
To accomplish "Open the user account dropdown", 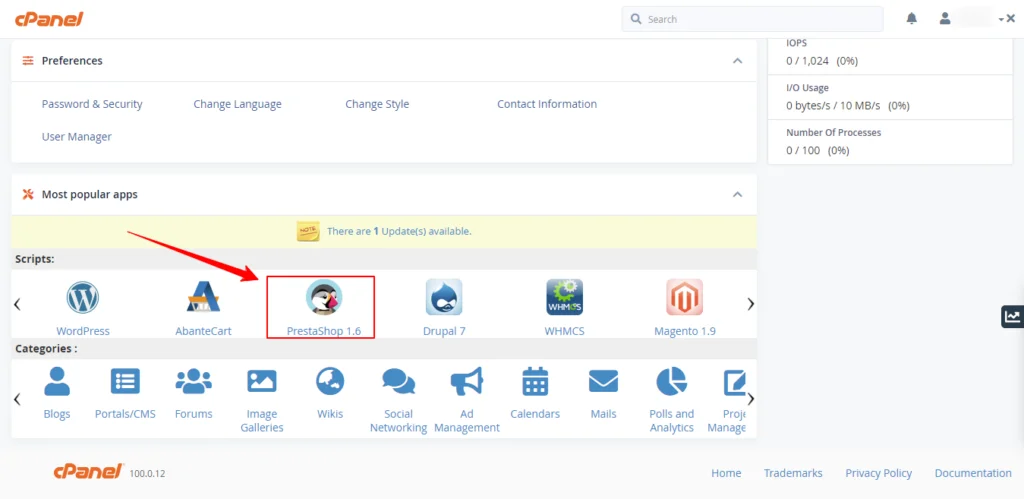I will pos(972,19).
